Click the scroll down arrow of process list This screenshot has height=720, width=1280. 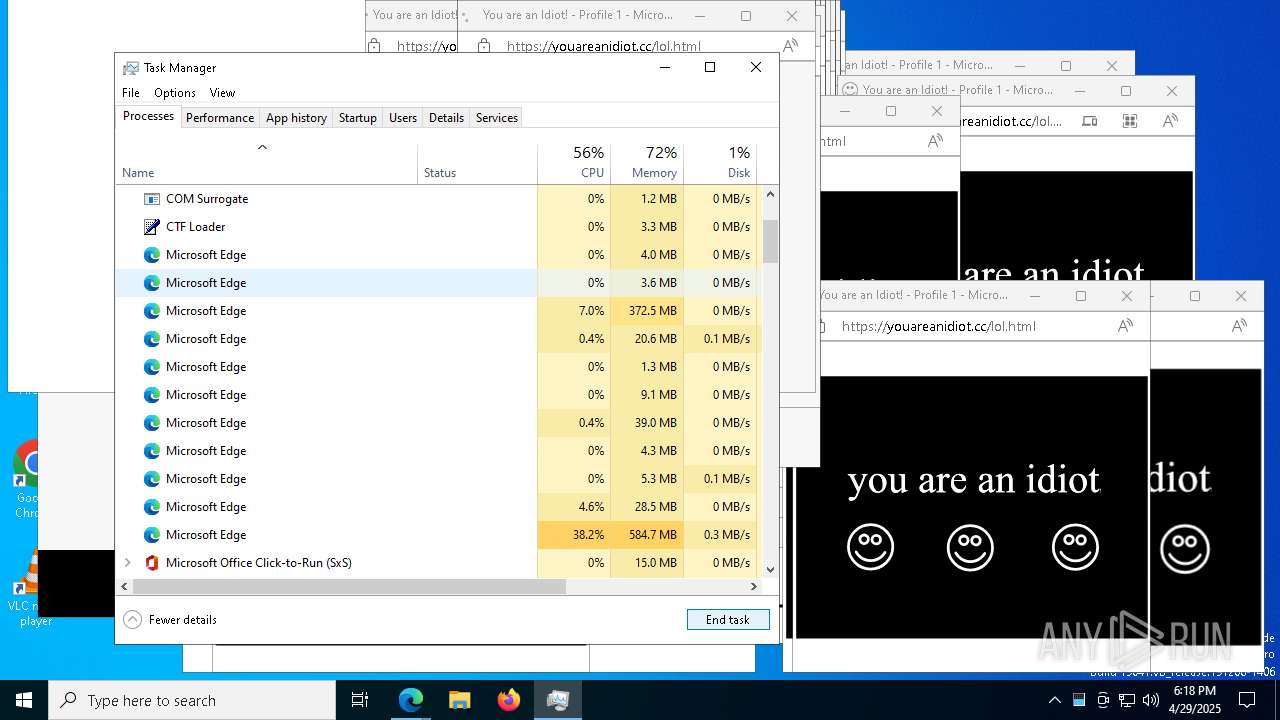pyautogui.click(x=770, y=569)
